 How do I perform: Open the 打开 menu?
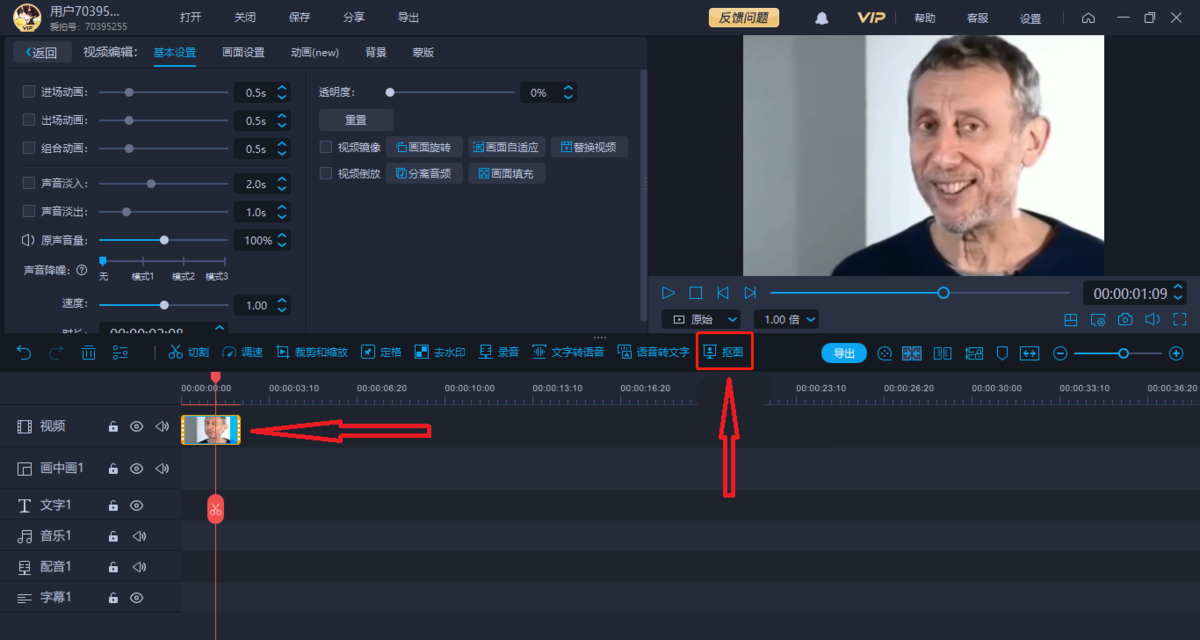[x=191, y=18]
